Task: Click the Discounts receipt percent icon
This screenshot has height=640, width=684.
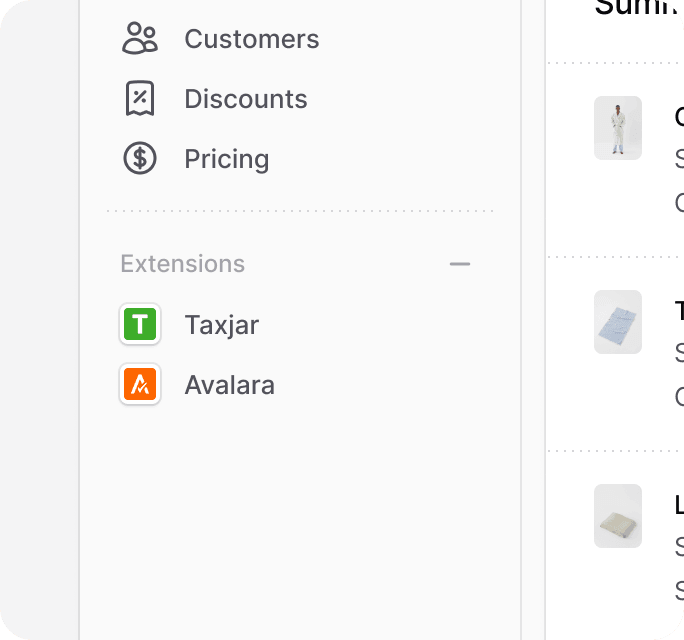Action: [140, 98]
